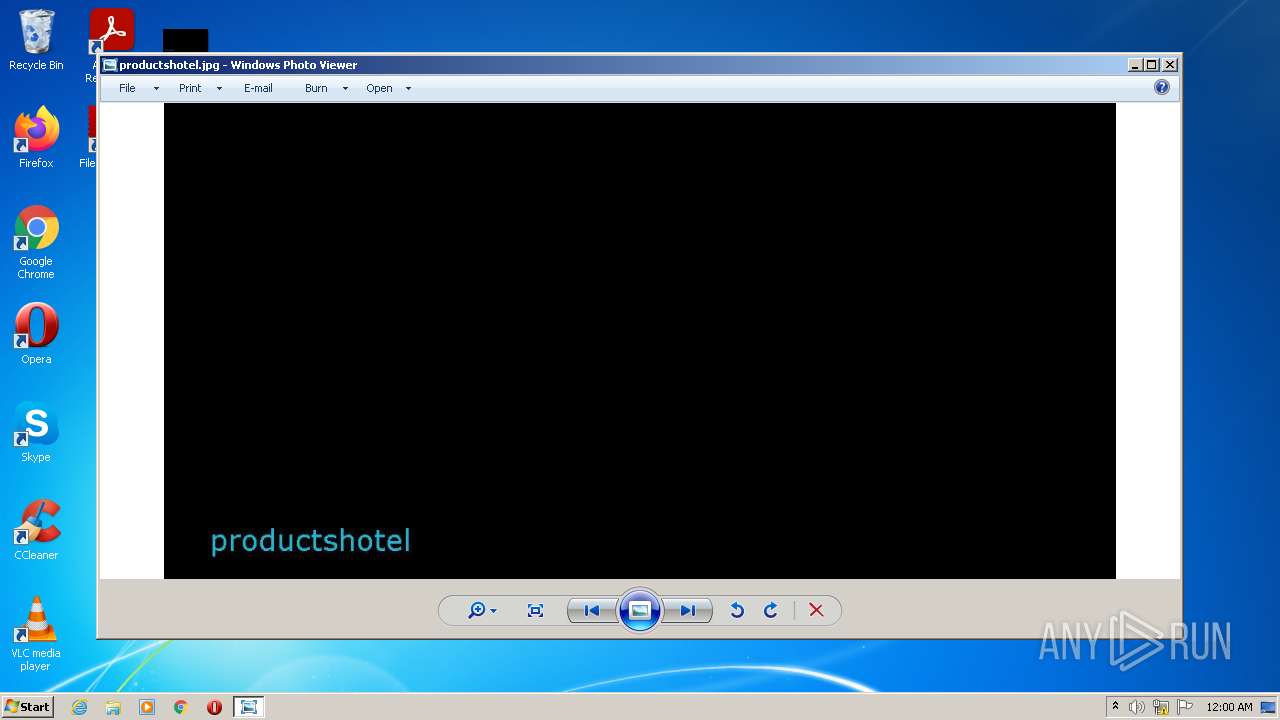Image resolution: width=1280 pixels, height=720 pixels.
Task: Delete the photo with red X
Action: 816,610
